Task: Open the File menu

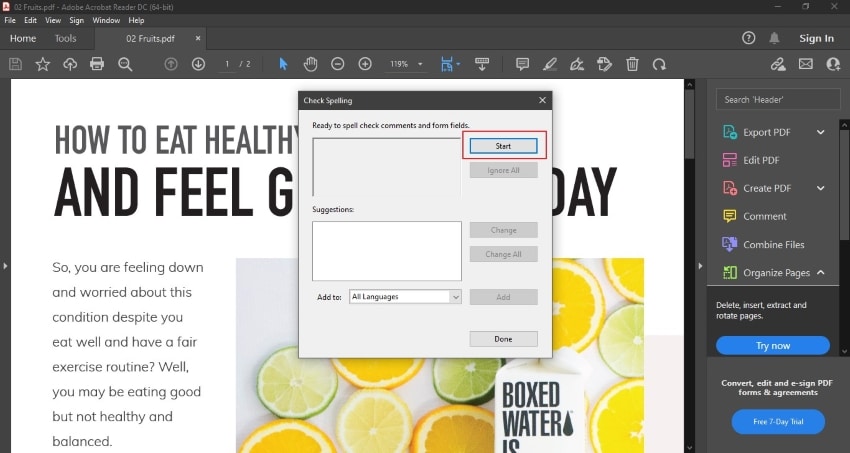Action: [10, 20]
